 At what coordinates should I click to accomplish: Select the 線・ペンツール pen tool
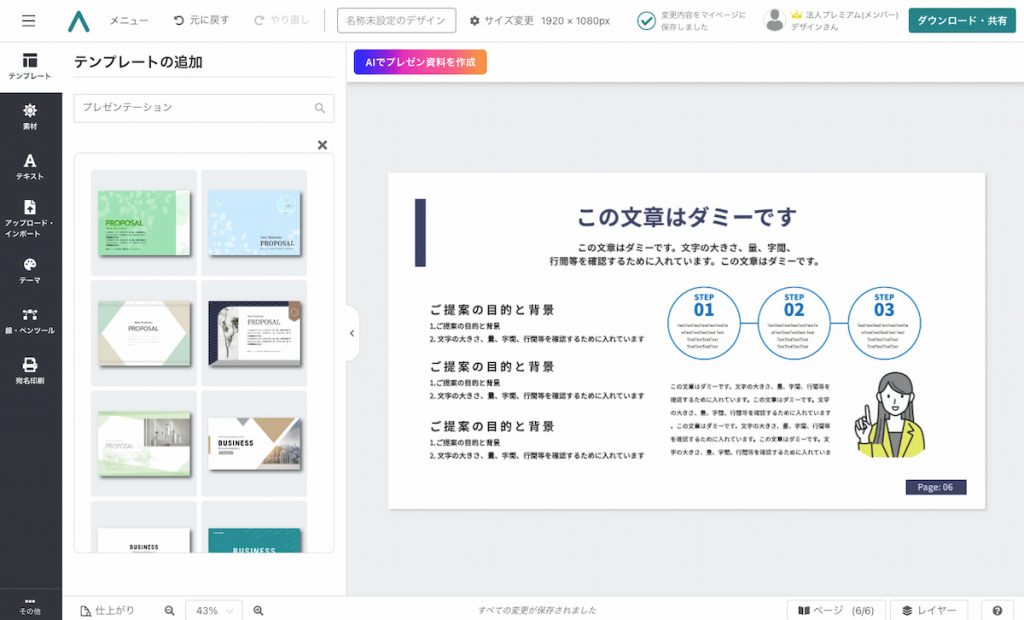pyautogui.click(x=30, y=320)
